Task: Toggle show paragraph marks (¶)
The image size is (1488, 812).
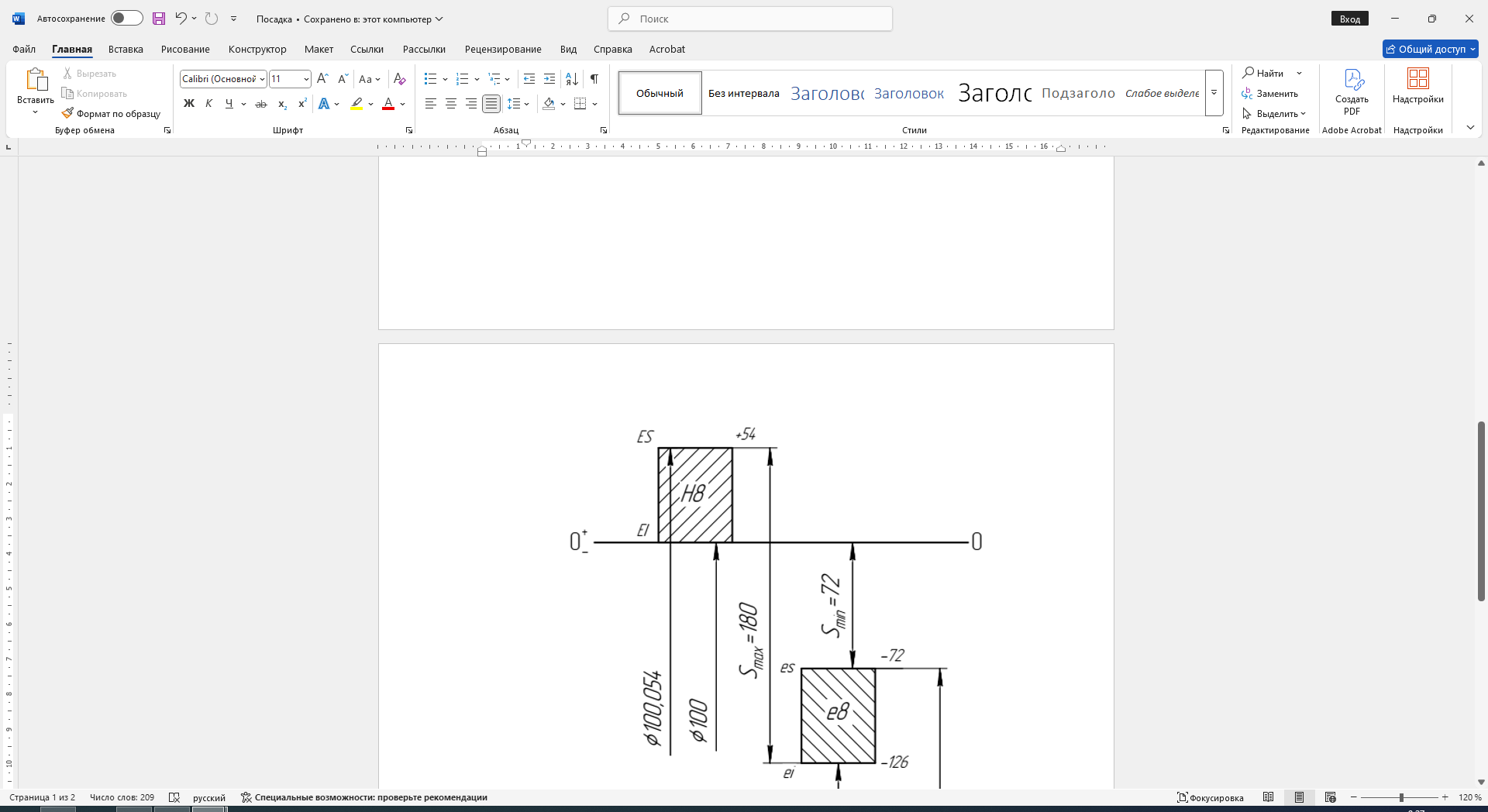Action: (x=594, y=79)
